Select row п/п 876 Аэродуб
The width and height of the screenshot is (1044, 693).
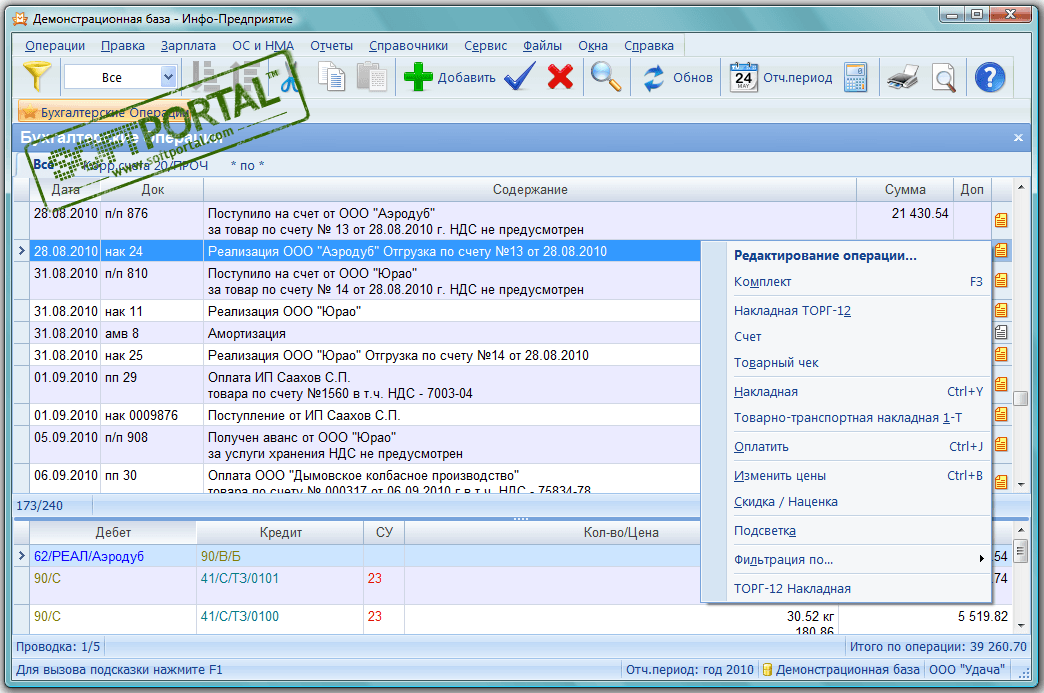(511, 221)
